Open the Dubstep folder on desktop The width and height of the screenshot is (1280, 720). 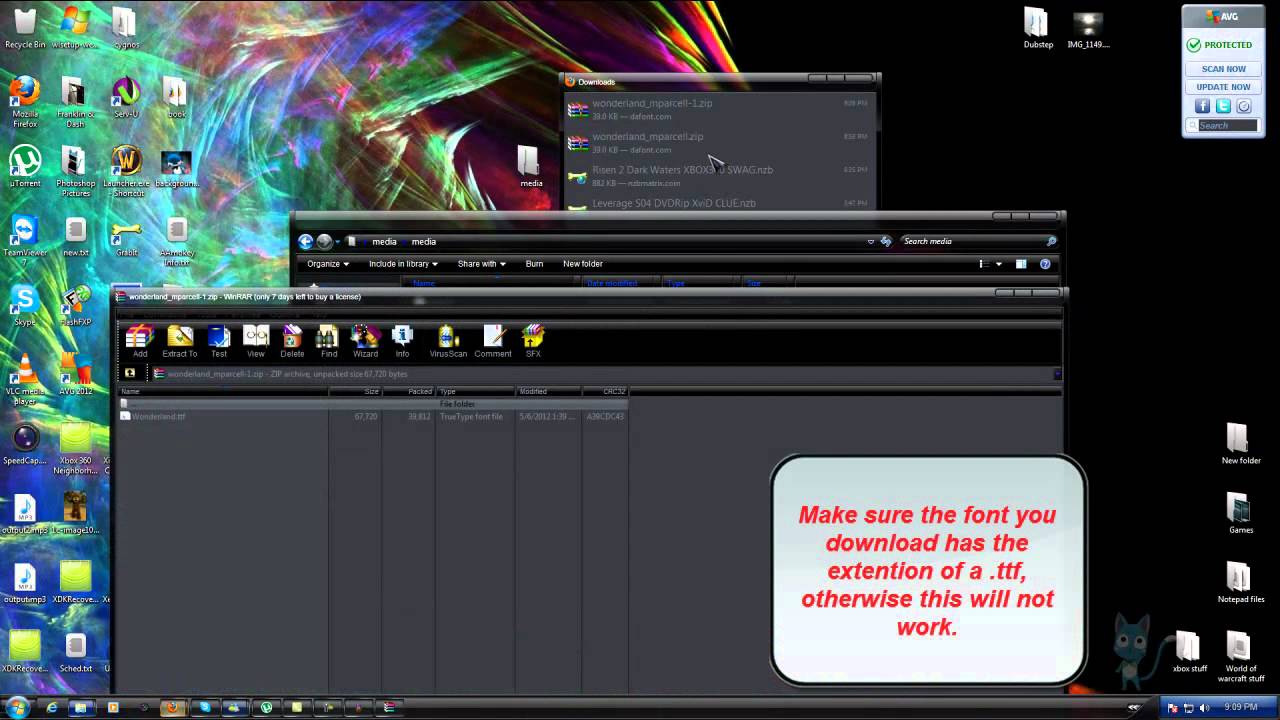[x=1037, y=28]
